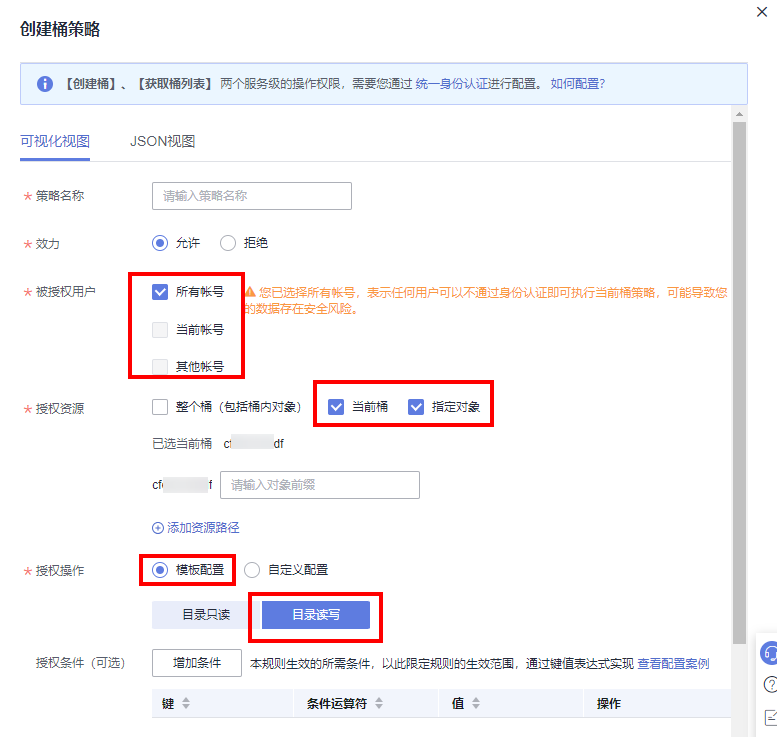Click the plus icon beside 添加资源路径
Image resolution: width=777 pixels, height=737 pixels.
click(158, 528)
